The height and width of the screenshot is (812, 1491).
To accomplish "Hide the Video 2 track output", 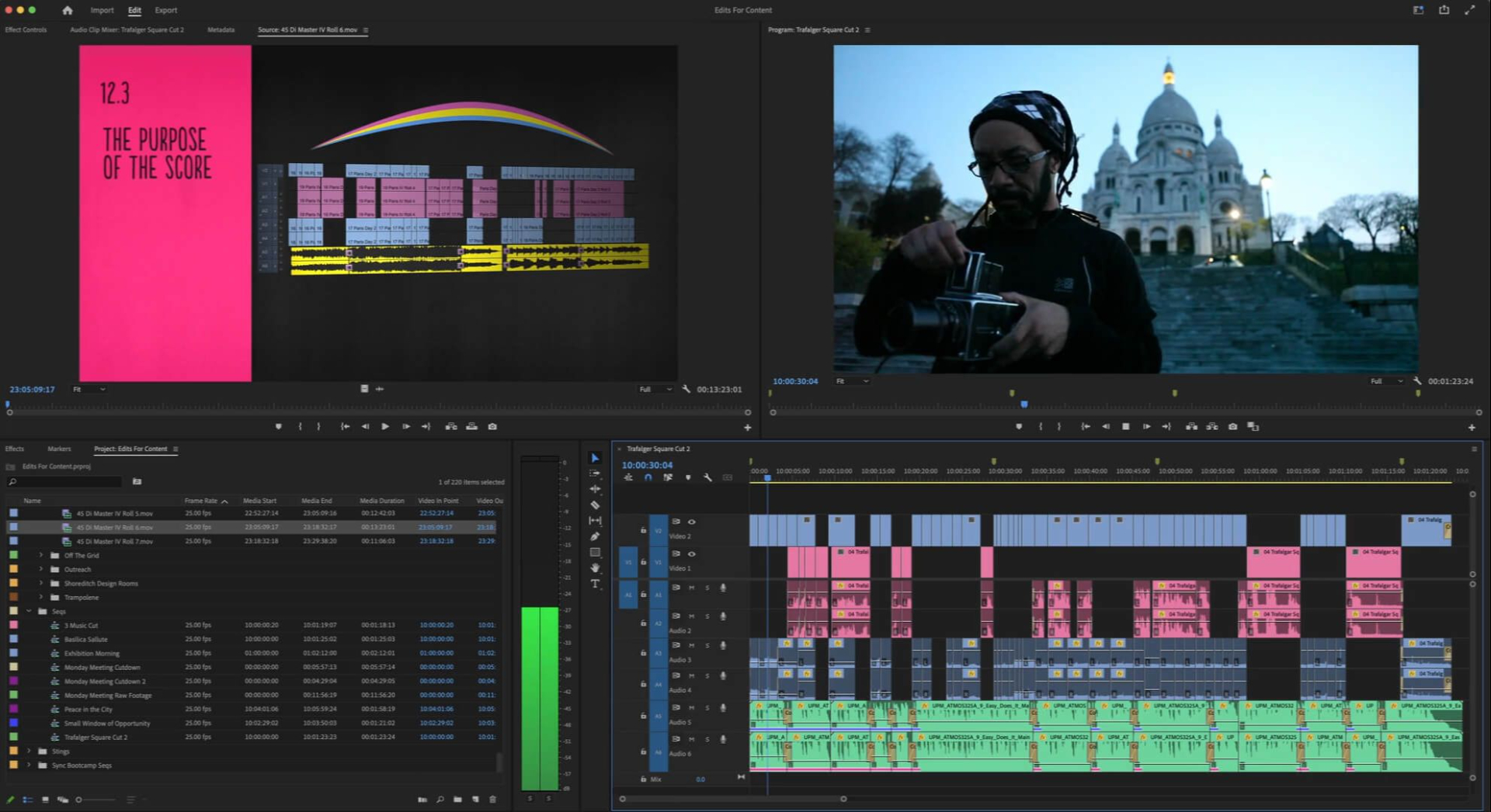I will (x=691, y=522).
